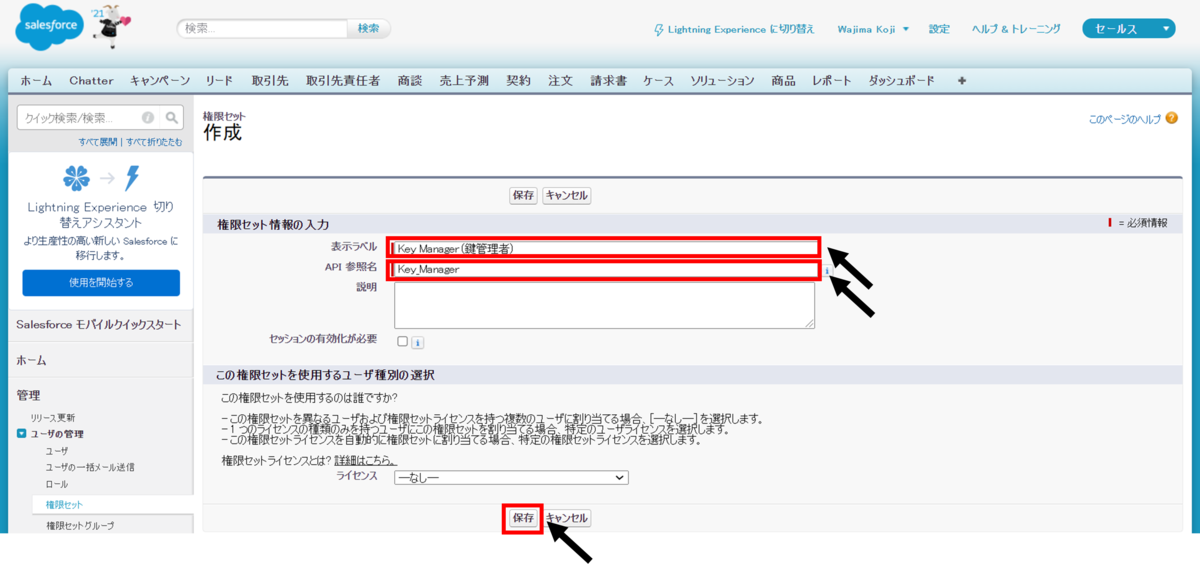Screen dimensions: 1200x564
Task: Open the ライセンス dropdown
Action: pyautogui.click(x=511, y=478)
